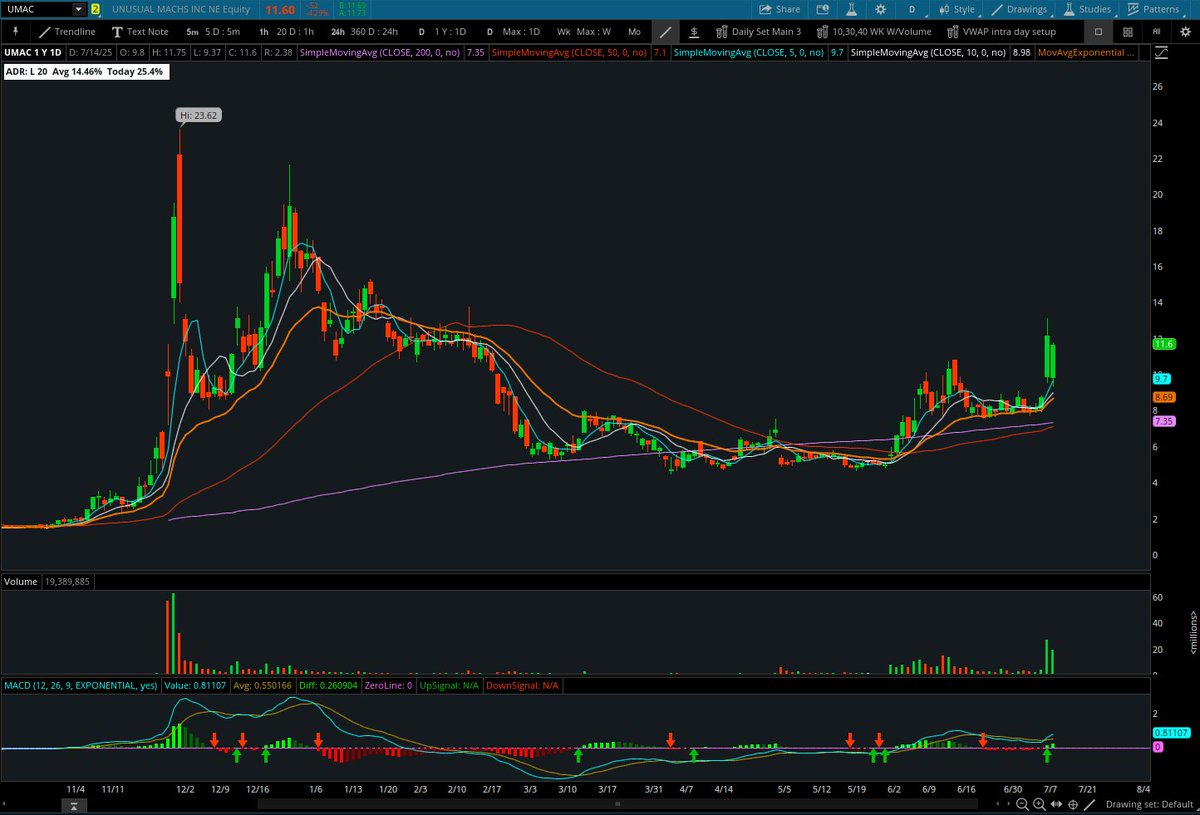Load the 10,30,40 WK W/Volume study set
Screen dimensions: 1200x815
[x=874, y=32]
